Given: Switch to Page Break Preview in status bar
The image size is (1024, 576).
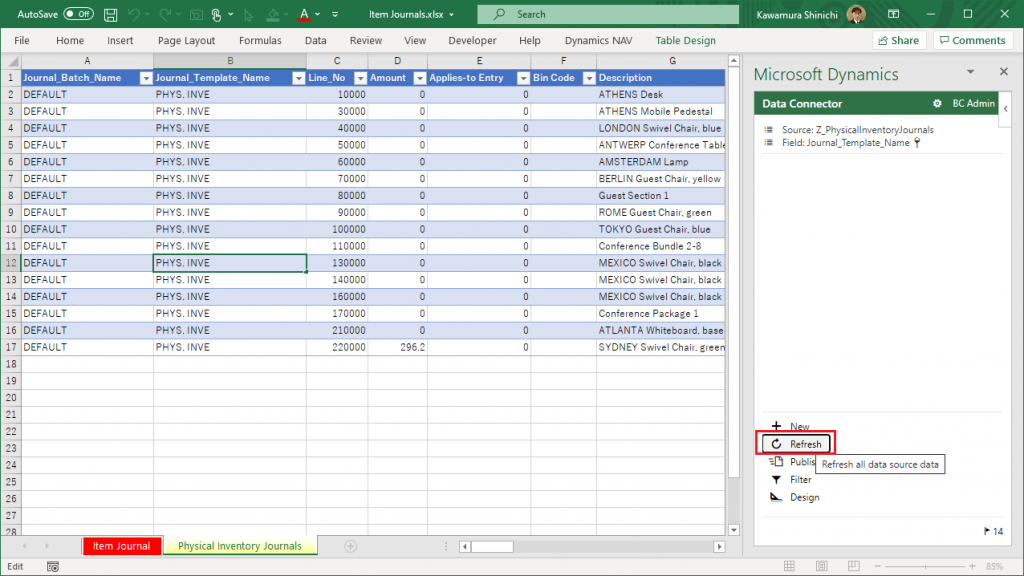Looking at the screenshot, I should [854, 566].
